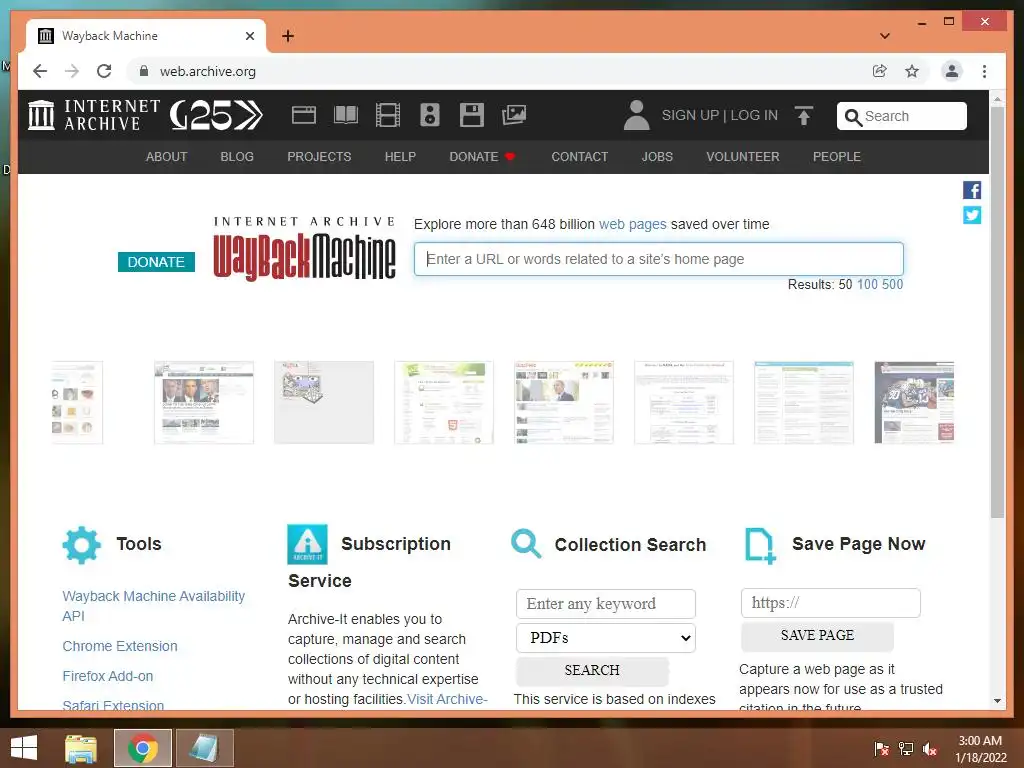Open the Web archive icon
The height and width of the screenshot is (768, 1024).
point(304,115)
